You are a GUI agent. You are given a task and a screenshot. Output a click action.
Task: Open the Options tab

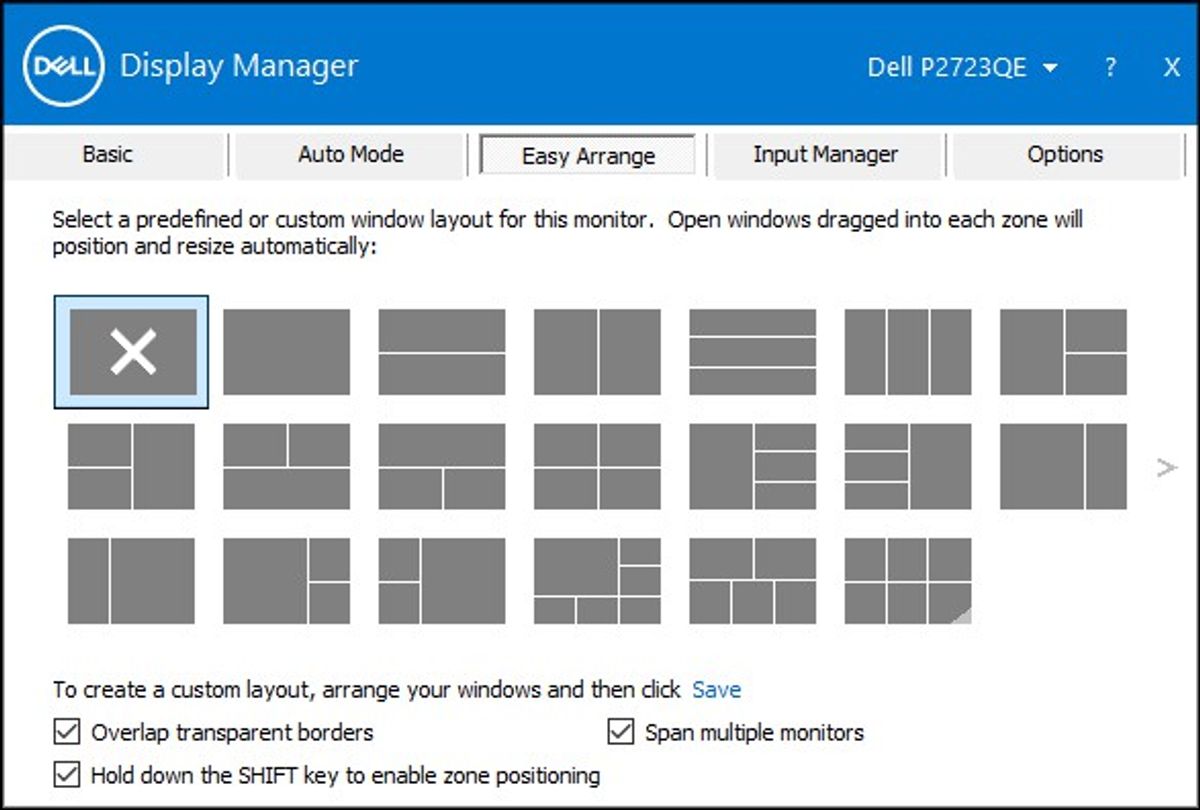coord(1065,155)
